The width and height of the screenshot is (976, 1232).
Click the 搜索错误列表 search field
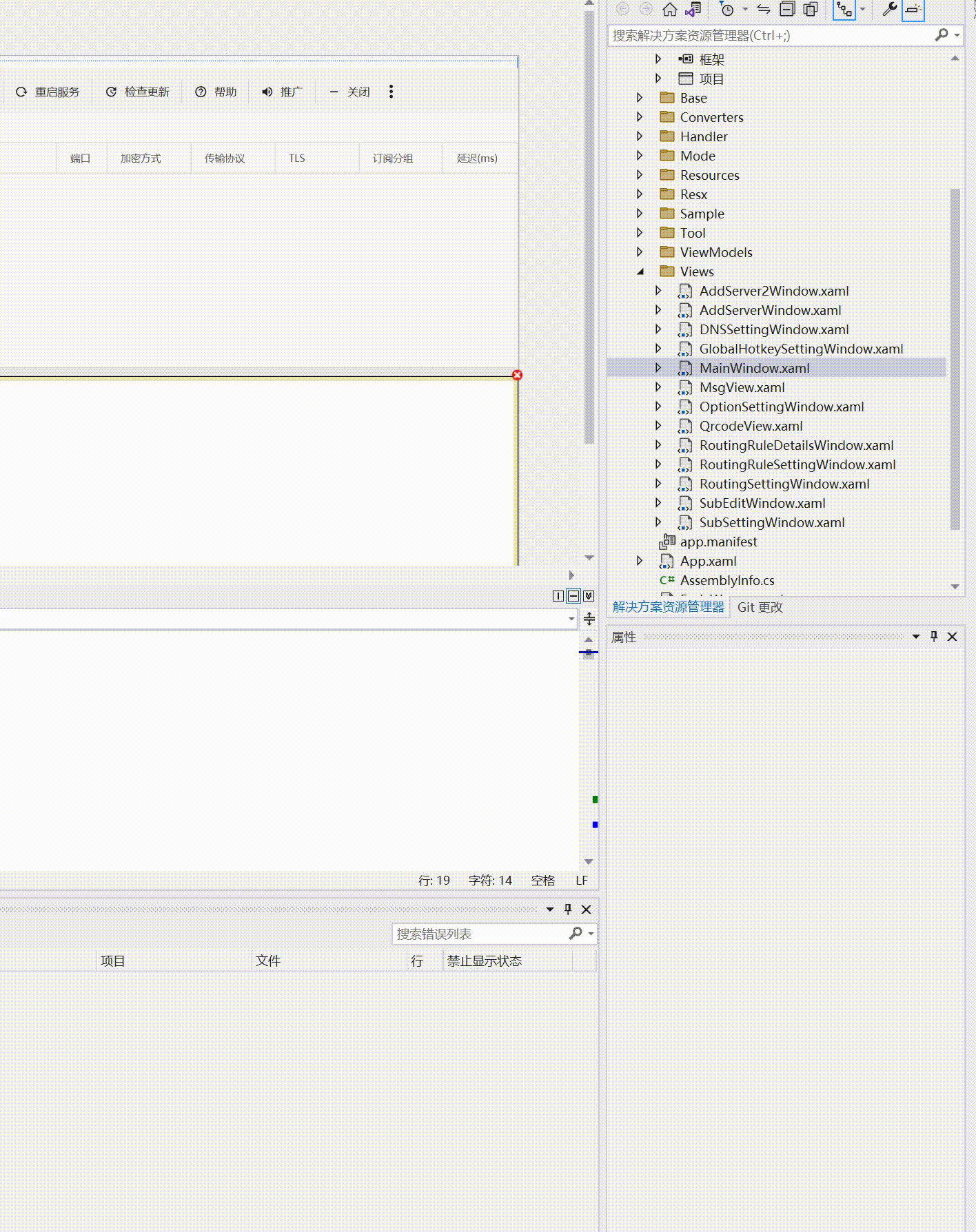click(479, 934)
